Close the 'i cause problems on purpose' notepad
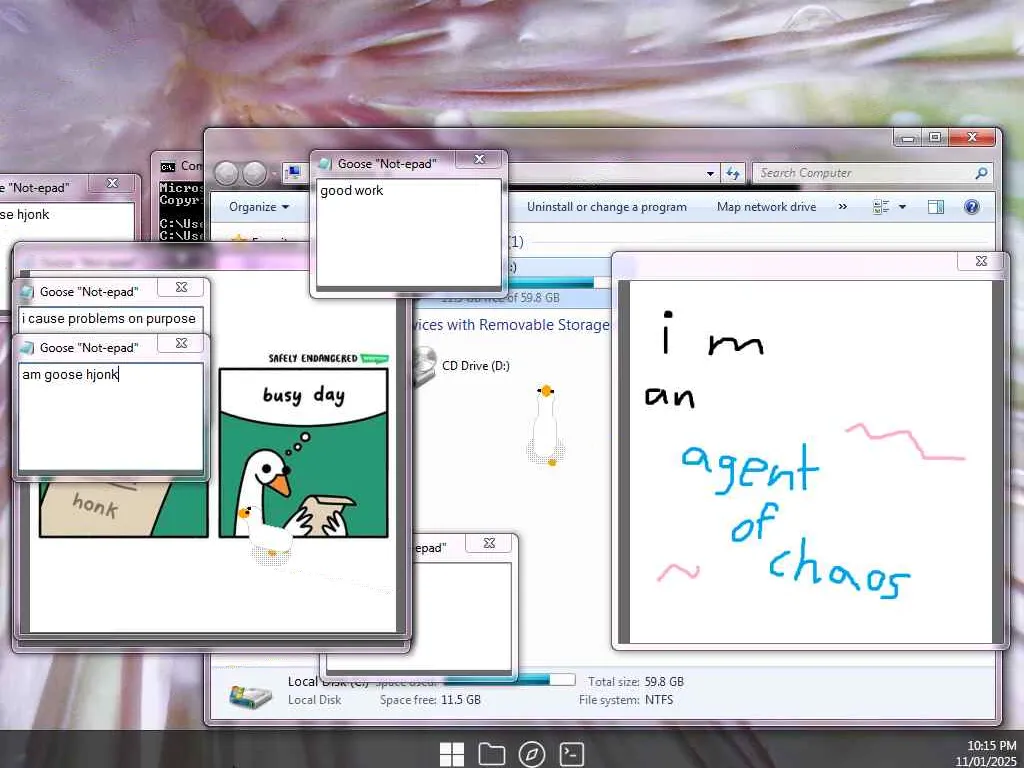Image resolution: width=1024 pixels, height=768 pixels. pyautogui.click(x=182, y=287)
